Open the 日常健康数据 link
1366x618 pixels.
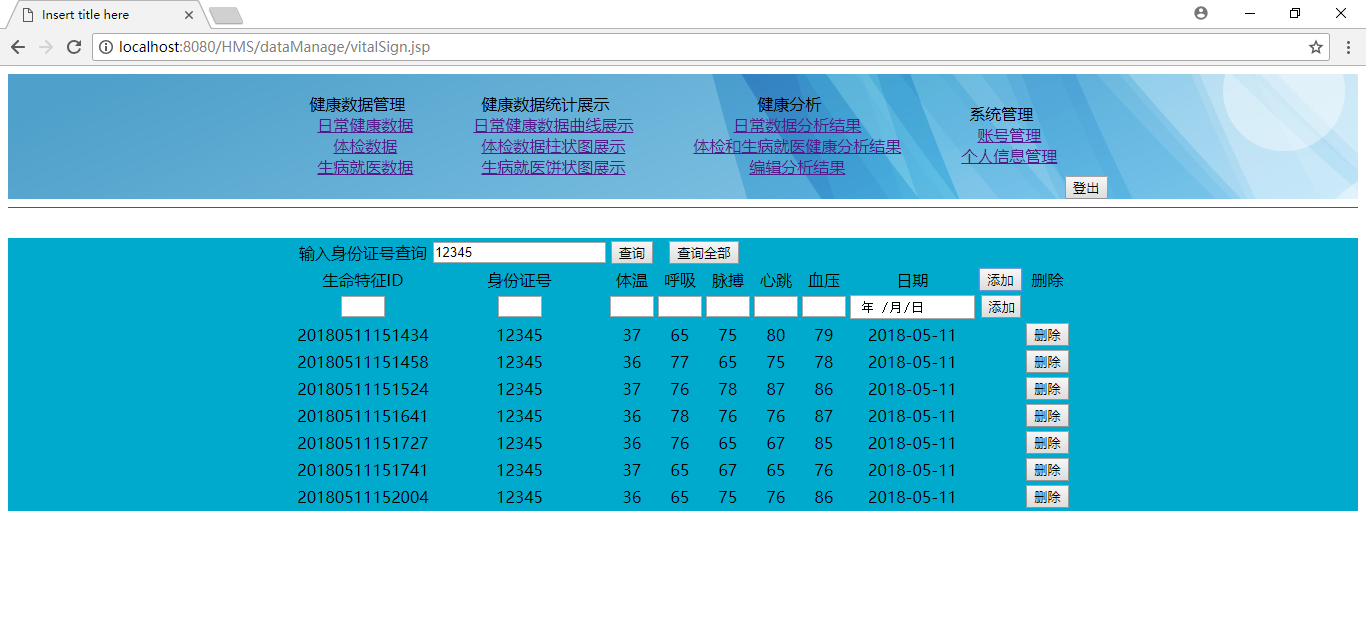pos(365,126)
